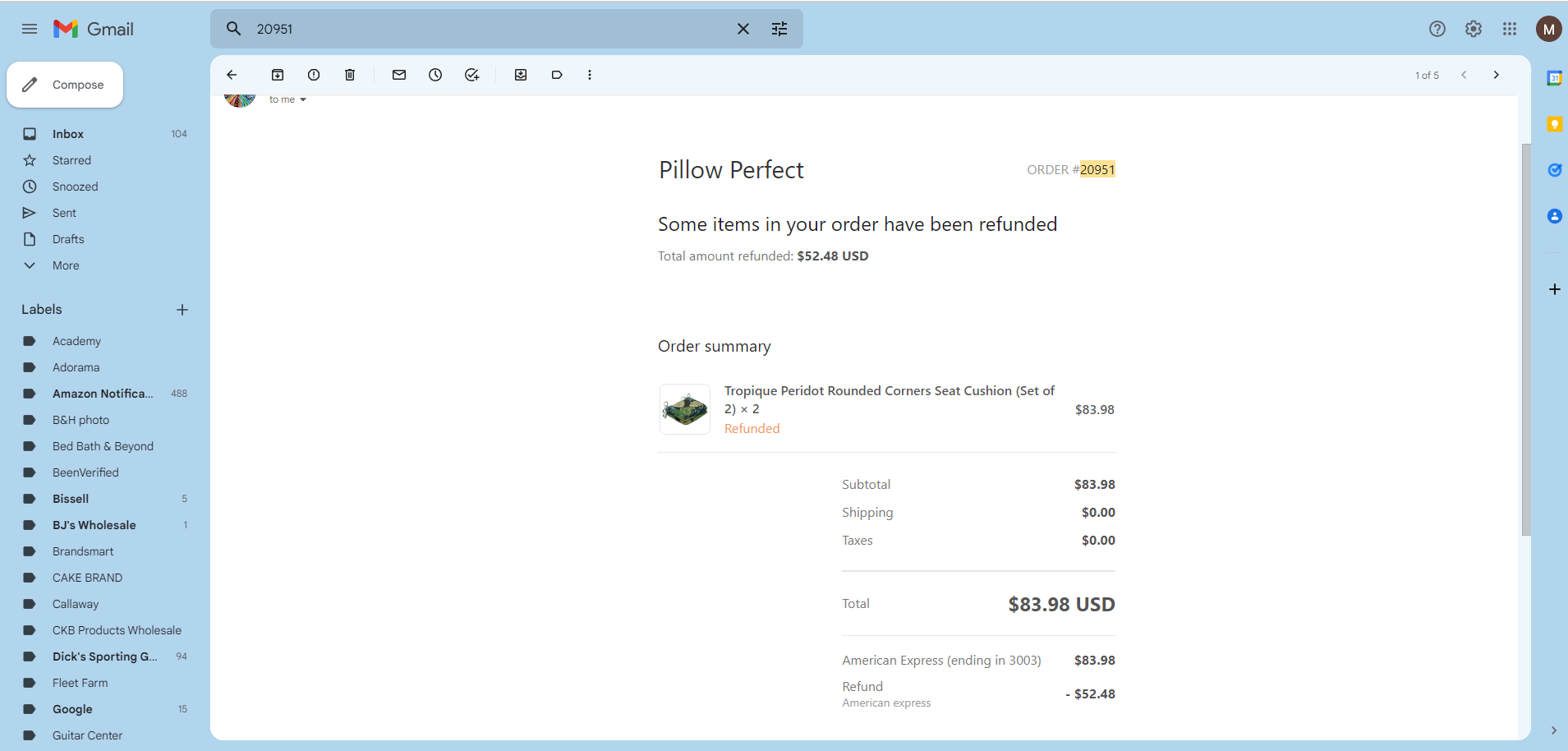This screenshot has height=751, width=1568.
Task: Expand recipient details next to "to me"
Action: tap(303, 100)
